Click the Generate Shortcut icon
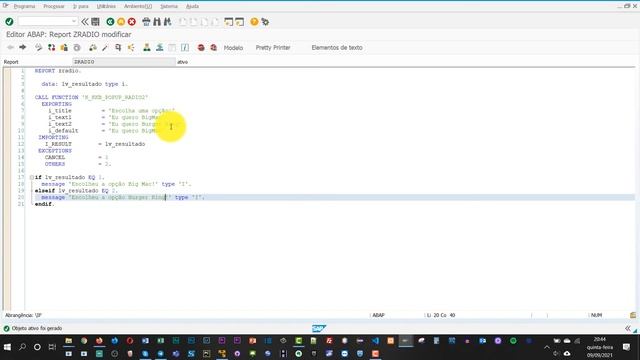Screen dimensions: 640x360 (239, 22)
